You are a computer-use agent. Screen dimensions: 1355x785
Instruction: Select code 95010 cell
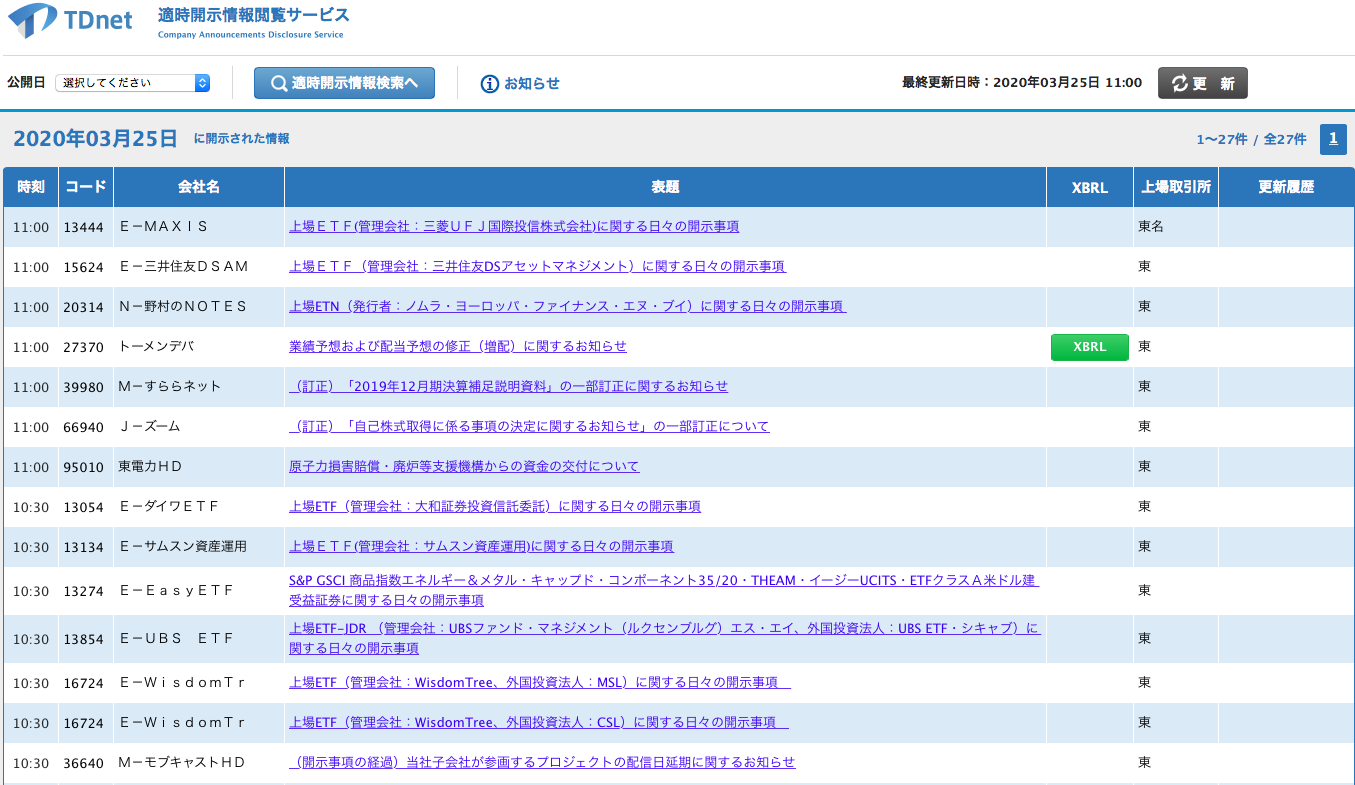click(x=84, y=467)
